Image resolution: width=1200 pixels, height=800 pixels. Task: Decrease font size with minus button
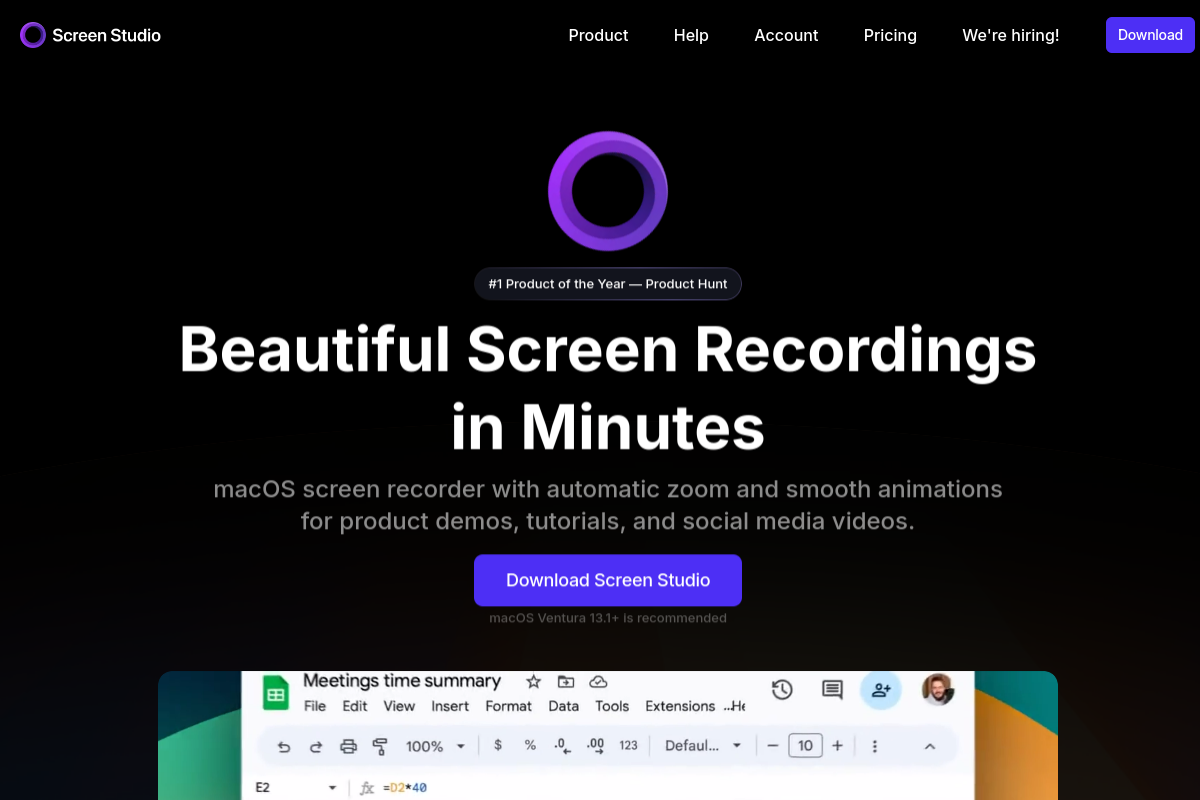coord(773,746)
